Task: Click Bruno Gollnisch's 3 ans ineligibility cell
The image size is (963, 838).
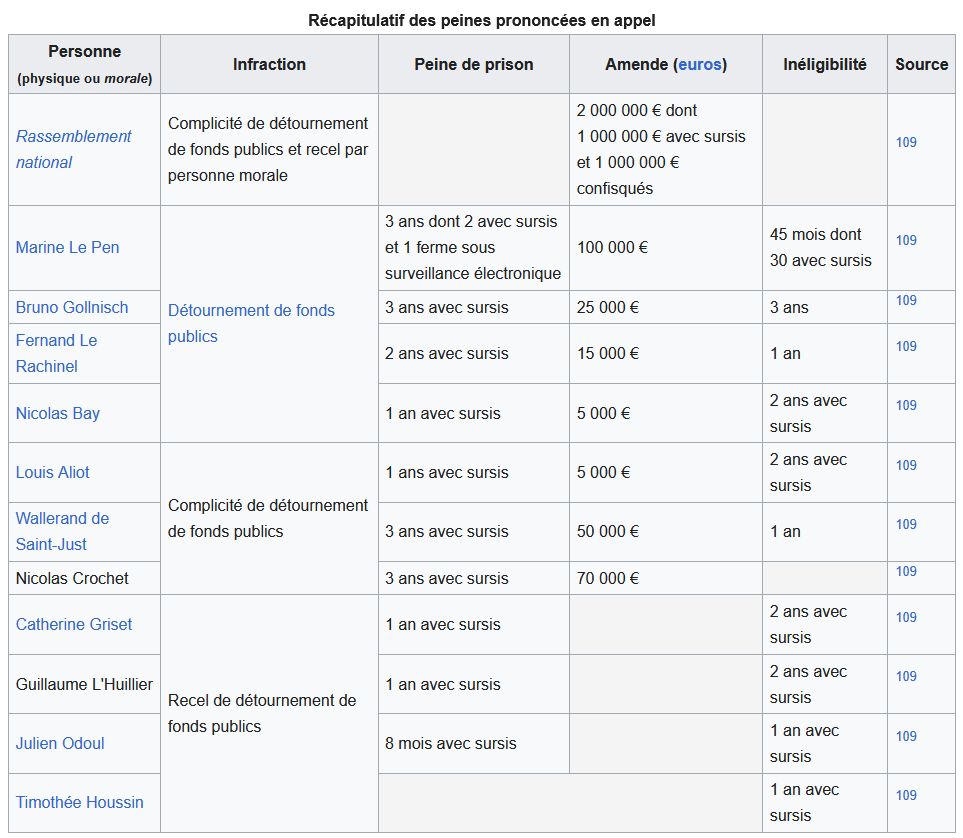Action: point(825,307)
